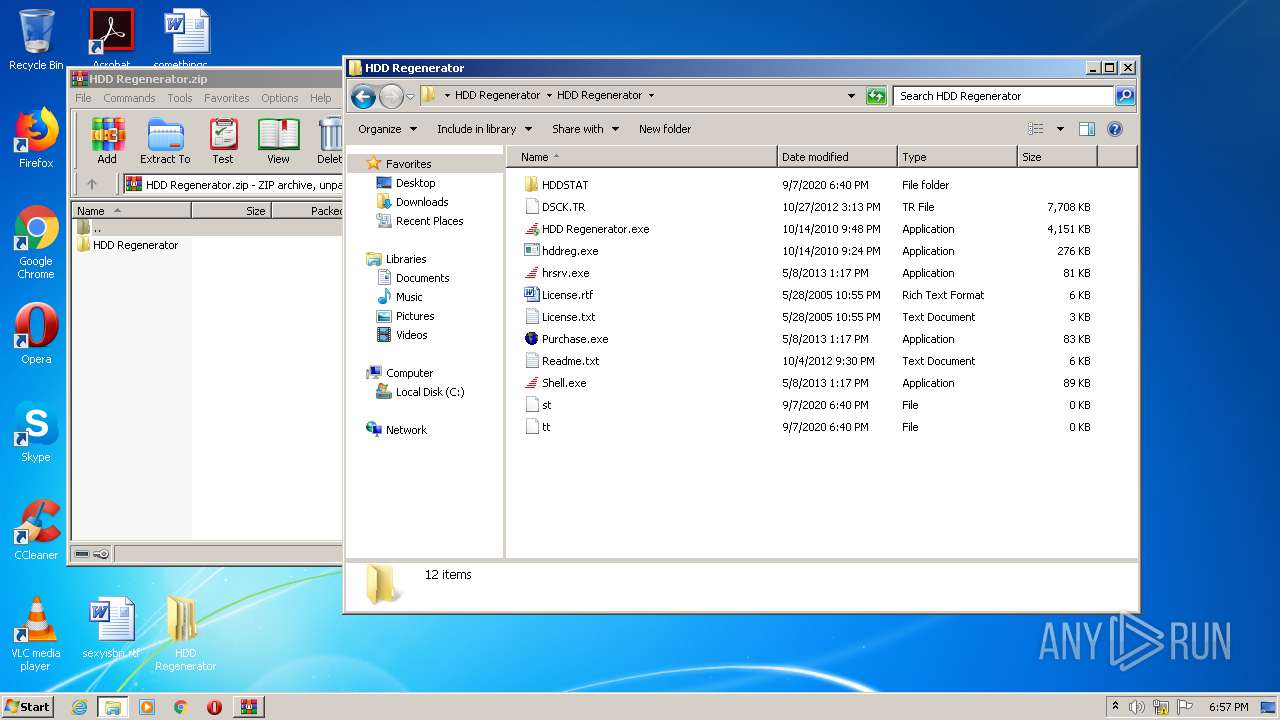
Task: Open Organize dropdown menu
Action: (x=386, y=129)
